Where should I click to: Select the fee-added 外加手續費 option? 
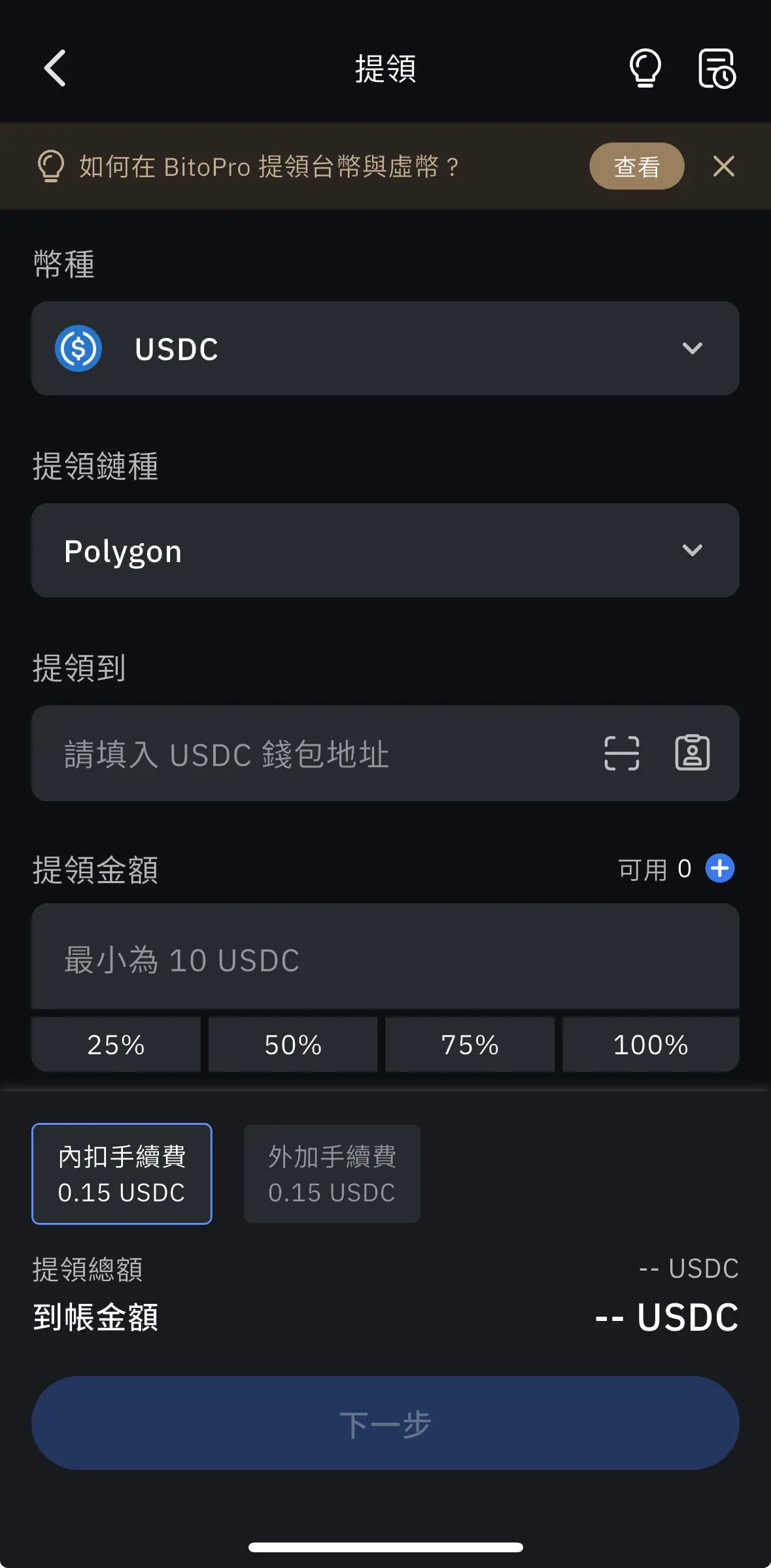tap(332, 1173)
